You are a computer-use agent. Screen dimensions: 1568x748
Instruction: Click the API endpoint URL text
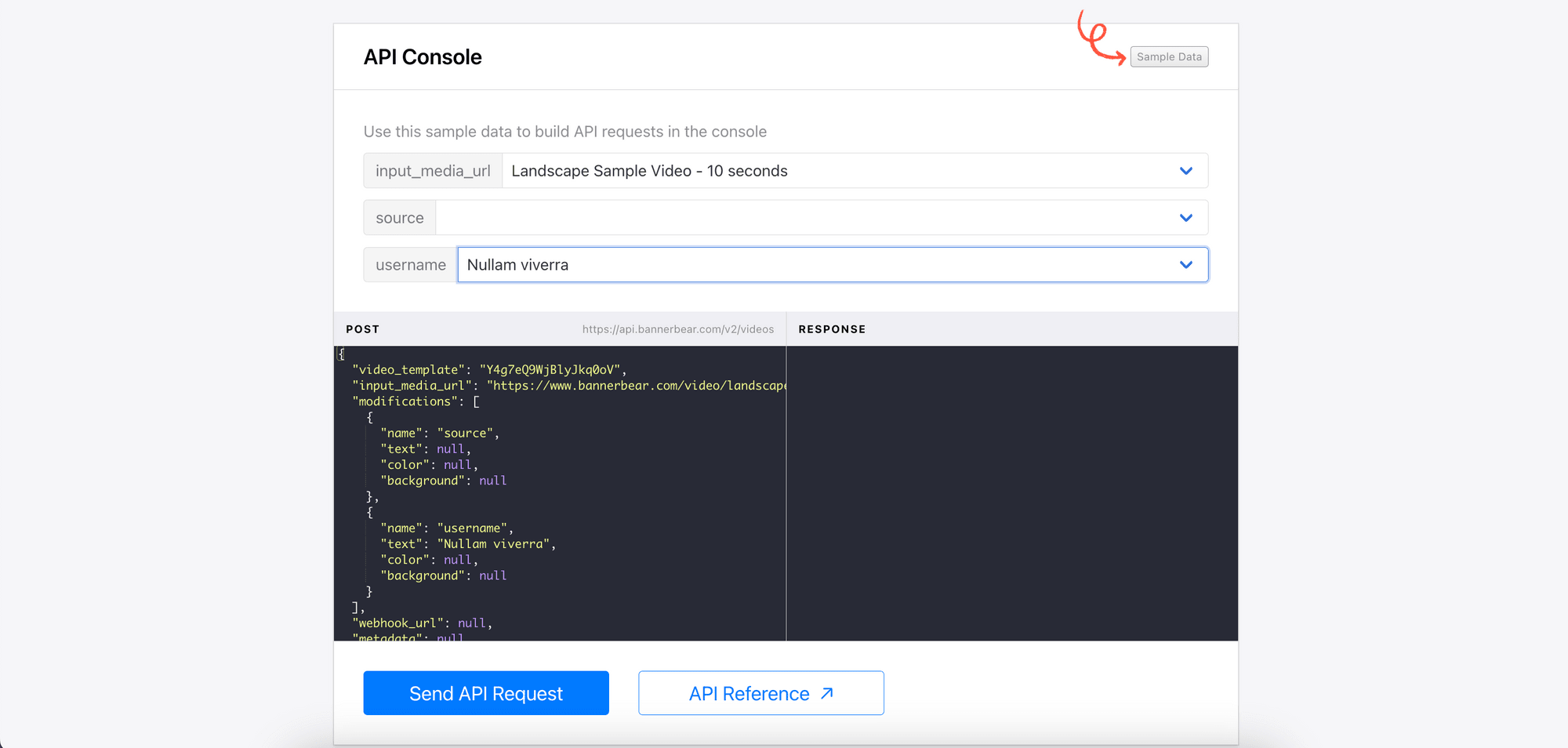678,329
